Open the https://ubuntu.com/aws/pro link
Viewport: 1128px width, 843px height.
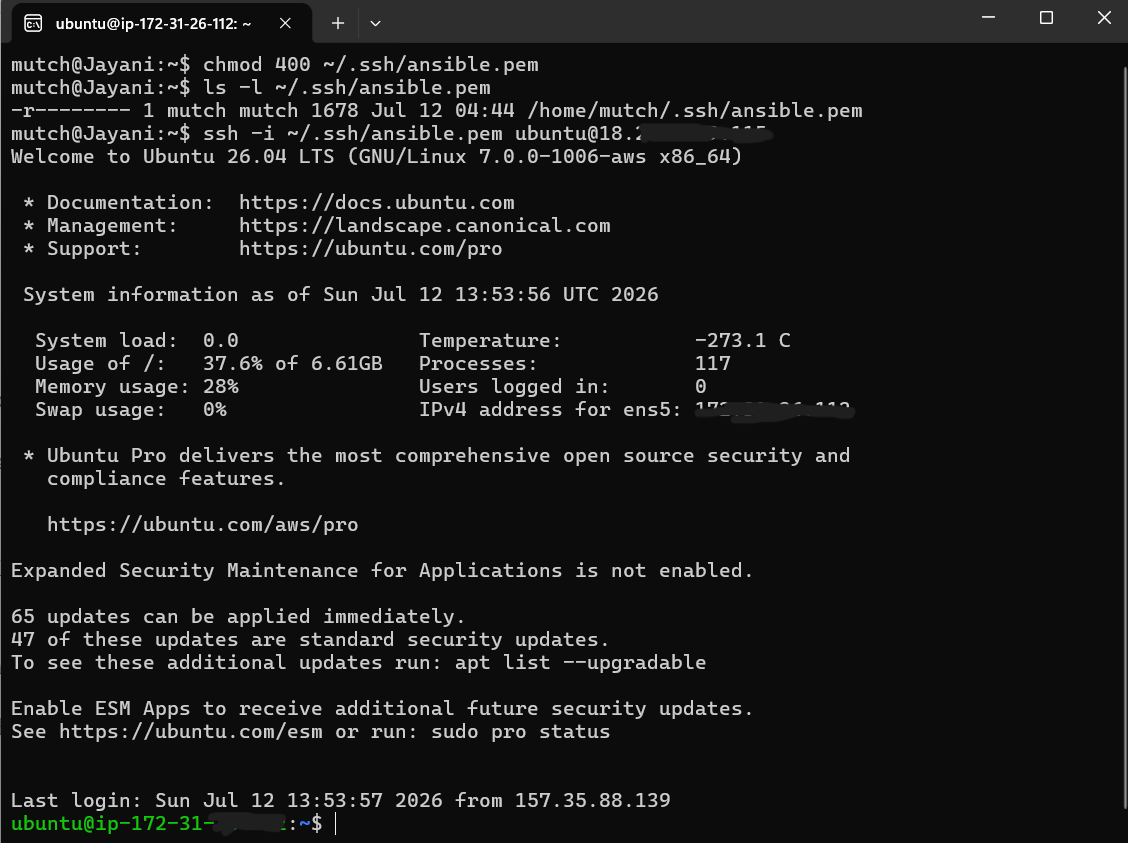tap(202, 524)
